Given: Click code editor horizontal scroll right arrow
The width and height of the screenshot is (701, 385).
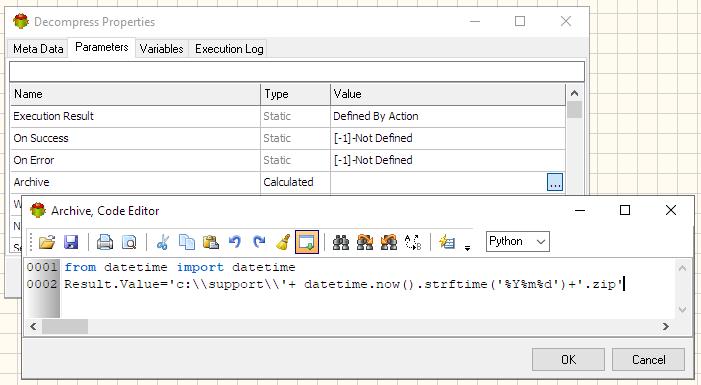Looking at the screenshot, I should pos(666,326).
